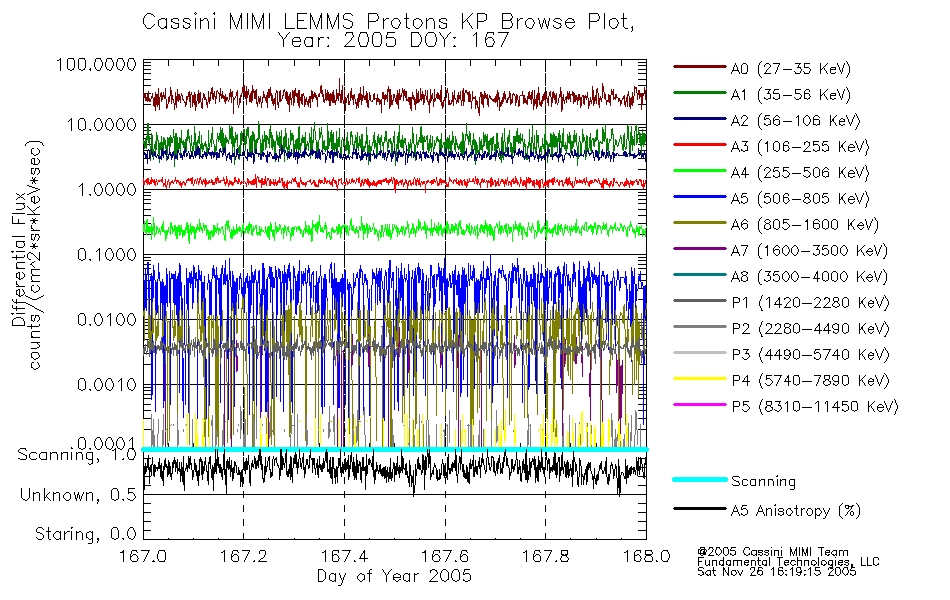Click the 'A5 Anisotropy (%)' legend label
The image size is (950, 600).
coord(796,511)
